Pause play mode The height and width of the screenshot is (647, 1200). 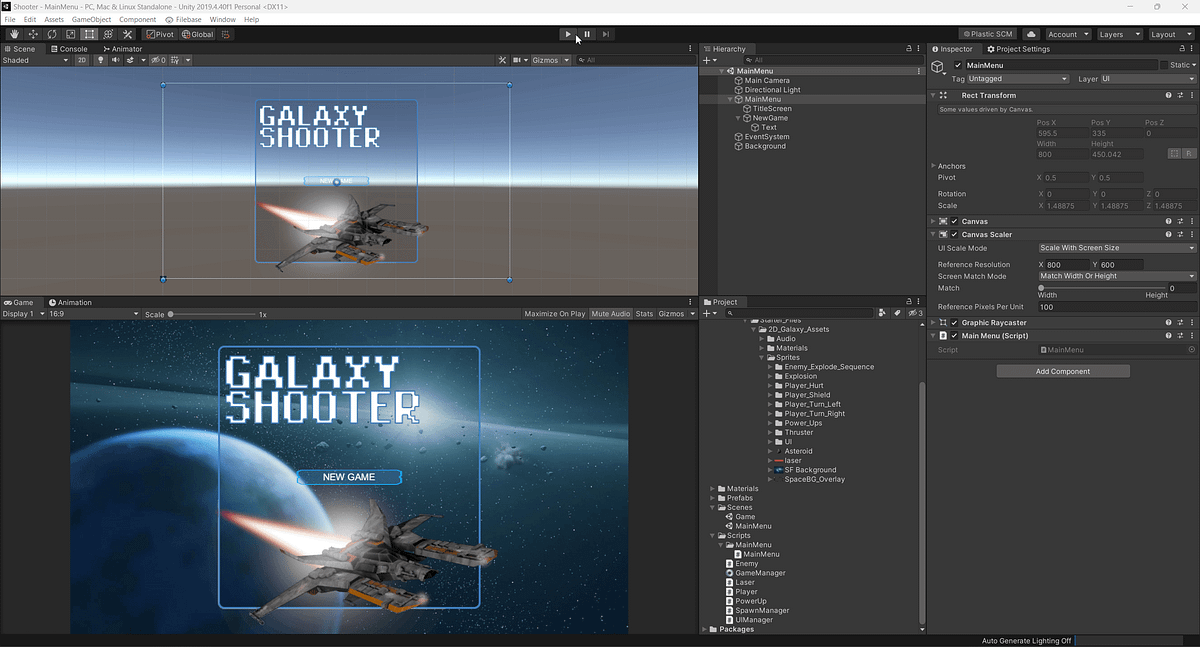(x=586, y=33)
